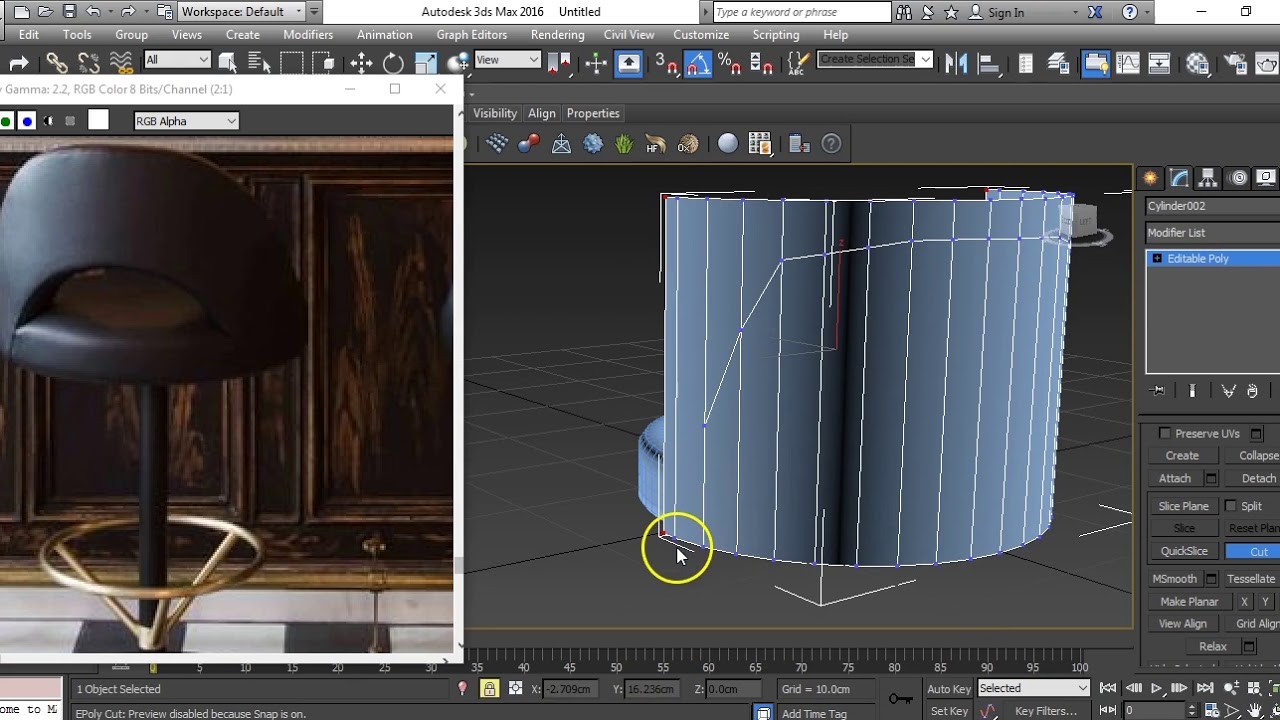Open the Create Selection Set dropdown

click(875, 59)
